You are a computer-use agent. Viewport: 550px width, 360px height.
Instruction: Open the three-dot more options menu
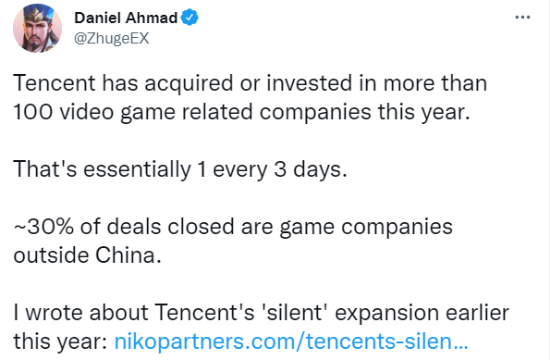522,17
